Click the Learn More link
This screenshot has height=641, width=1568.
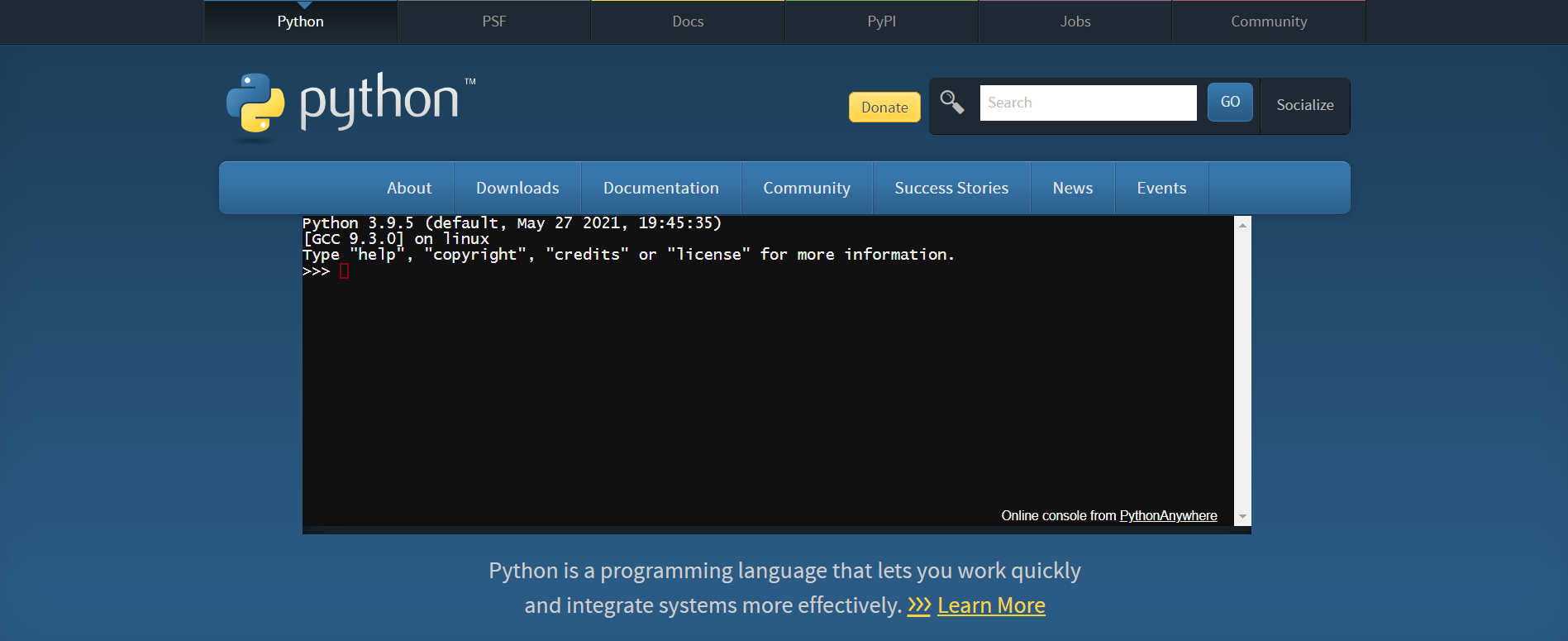(x=991, y=605)
